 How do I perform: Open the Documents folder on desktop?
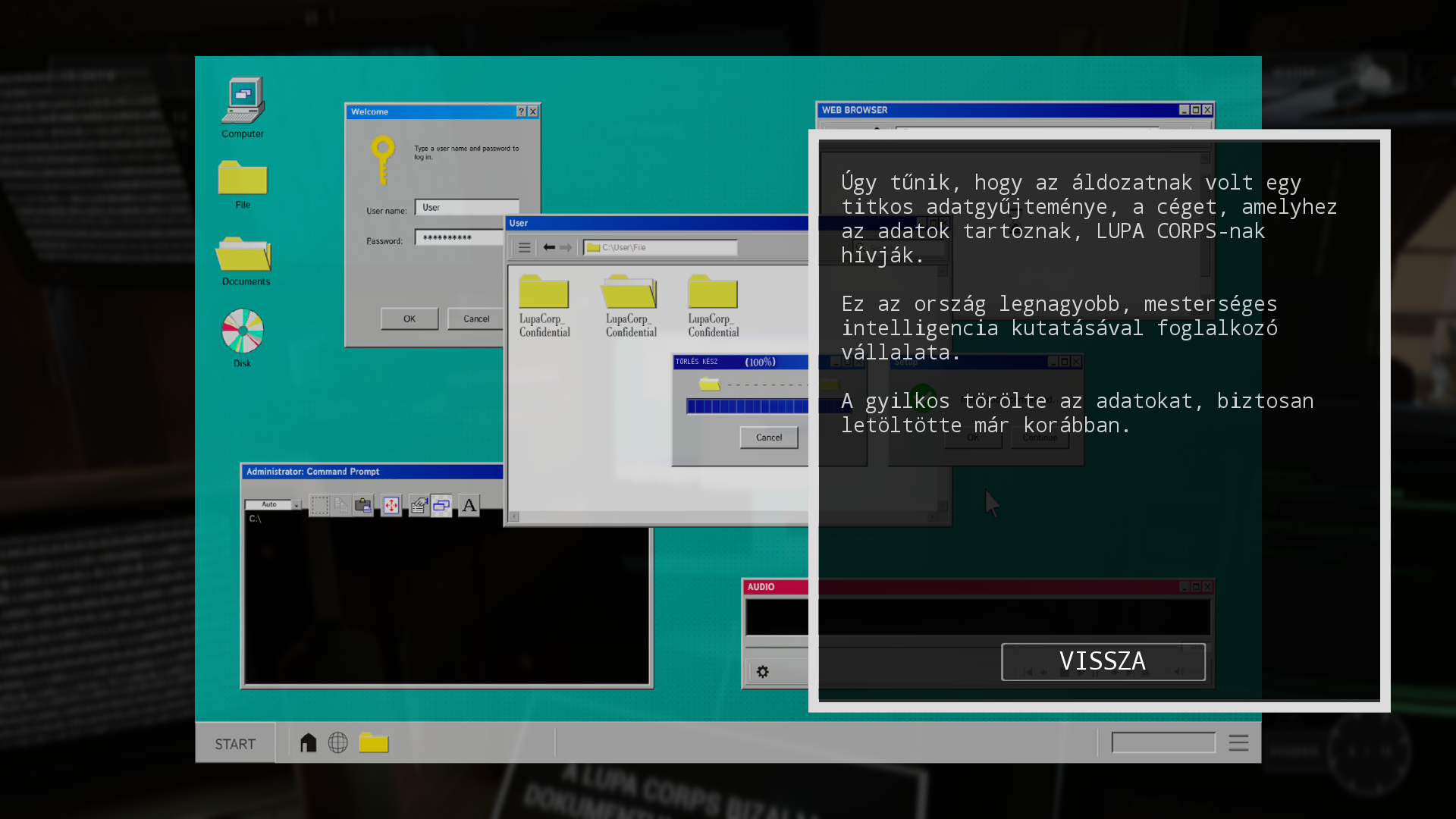pyautogui.click(x=244, y=255)
